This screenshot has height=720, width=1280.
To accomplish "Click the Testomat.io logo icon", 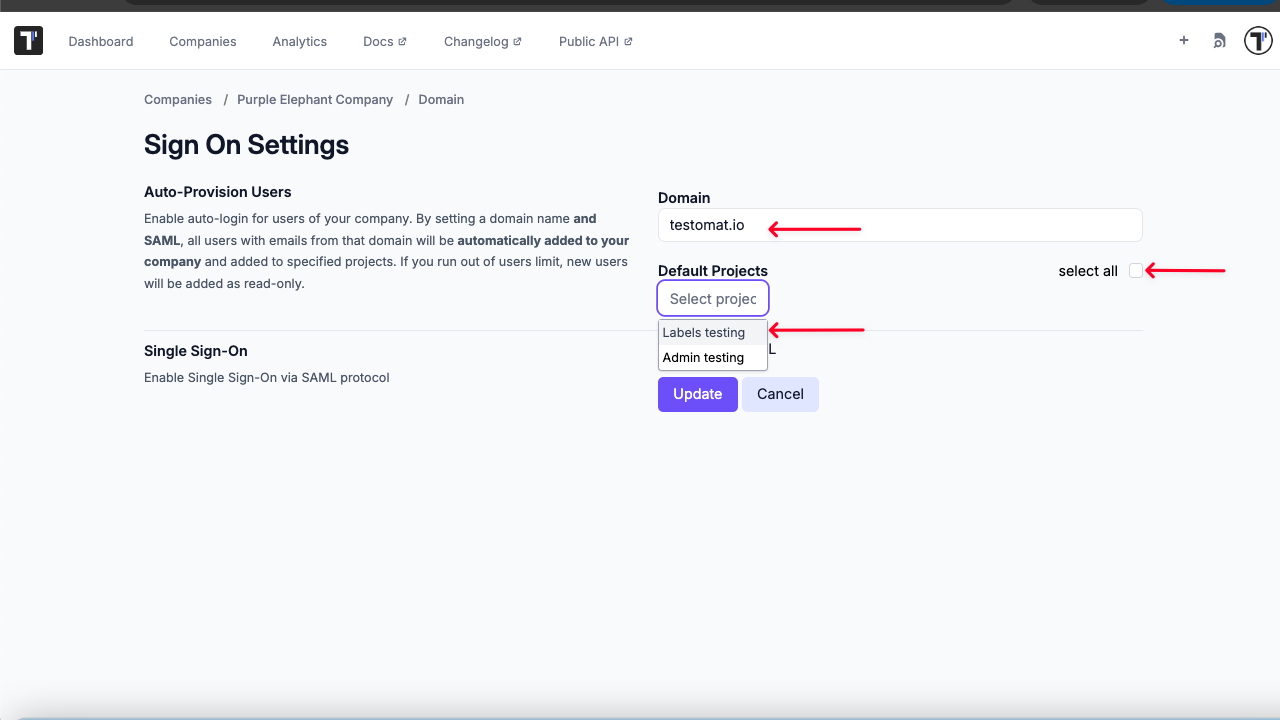I will click(x=27, y=40).
